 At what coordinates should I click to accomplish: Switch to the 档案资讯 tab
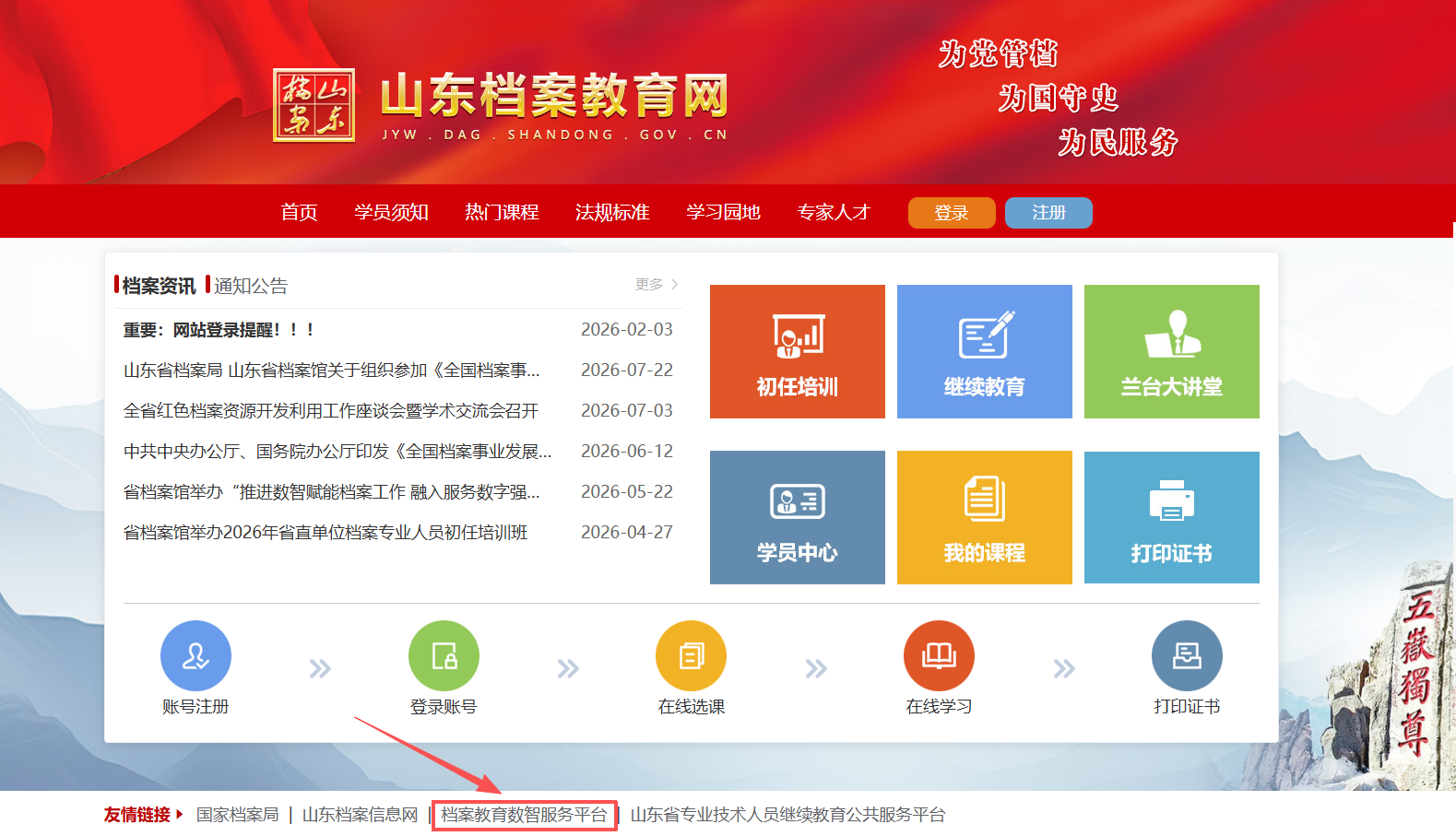point(159,286)
